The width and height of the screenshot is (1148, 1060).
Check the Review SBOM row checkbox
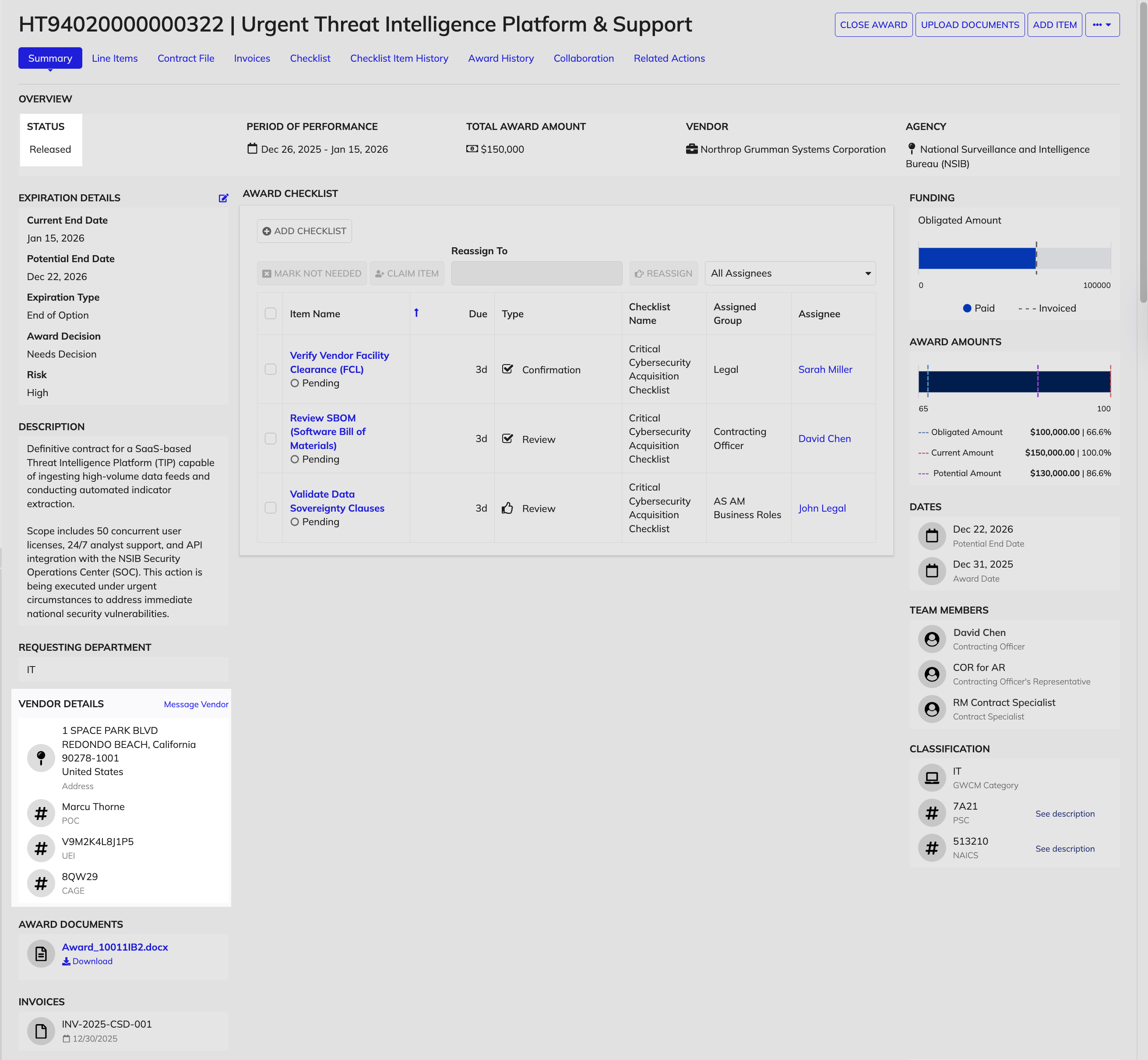[270, 438]
